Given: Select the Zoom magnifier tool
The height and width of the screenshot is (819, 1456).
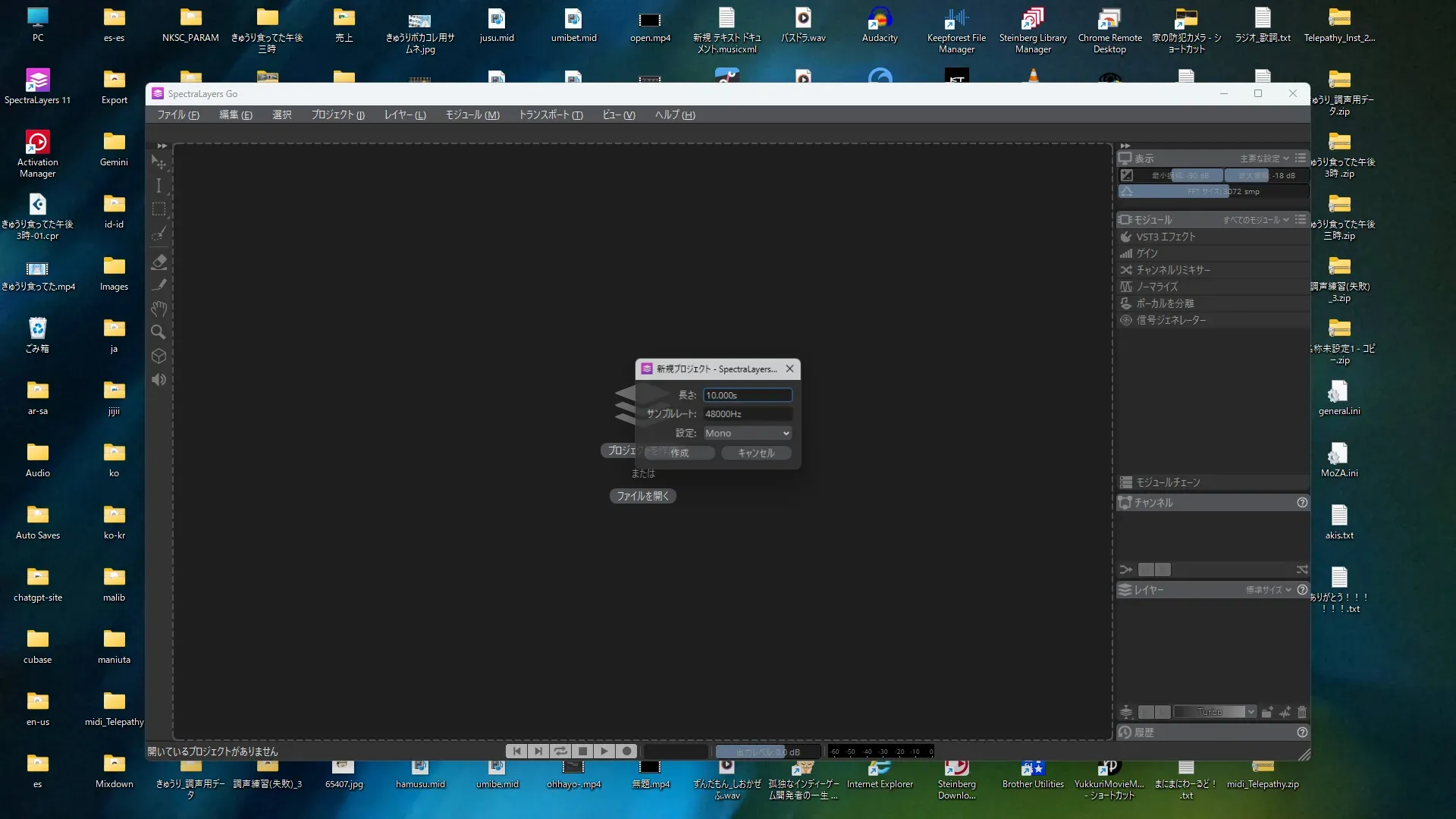Looking at the screenshot, I should pyautogui.click(x=158, y=332).
